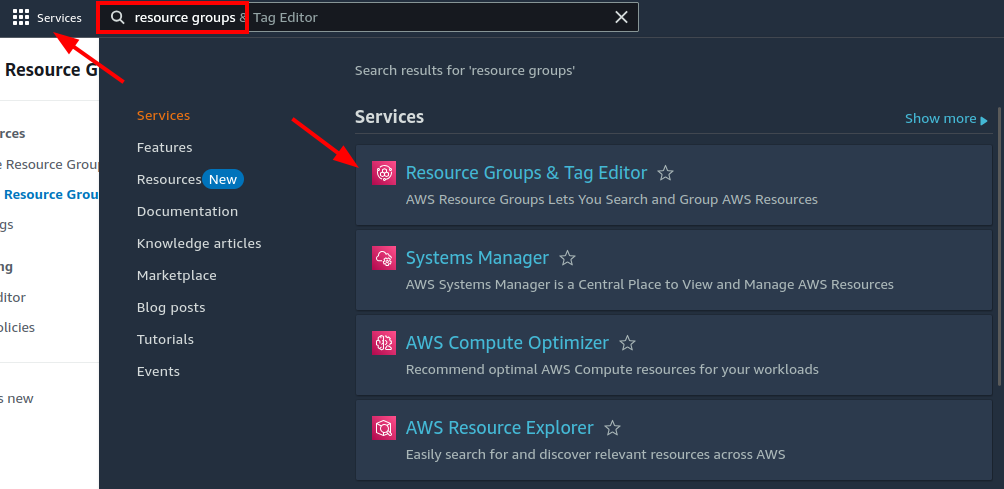Clear the search with the X icon
The image size is (1004, 489).
click(621, 17)
